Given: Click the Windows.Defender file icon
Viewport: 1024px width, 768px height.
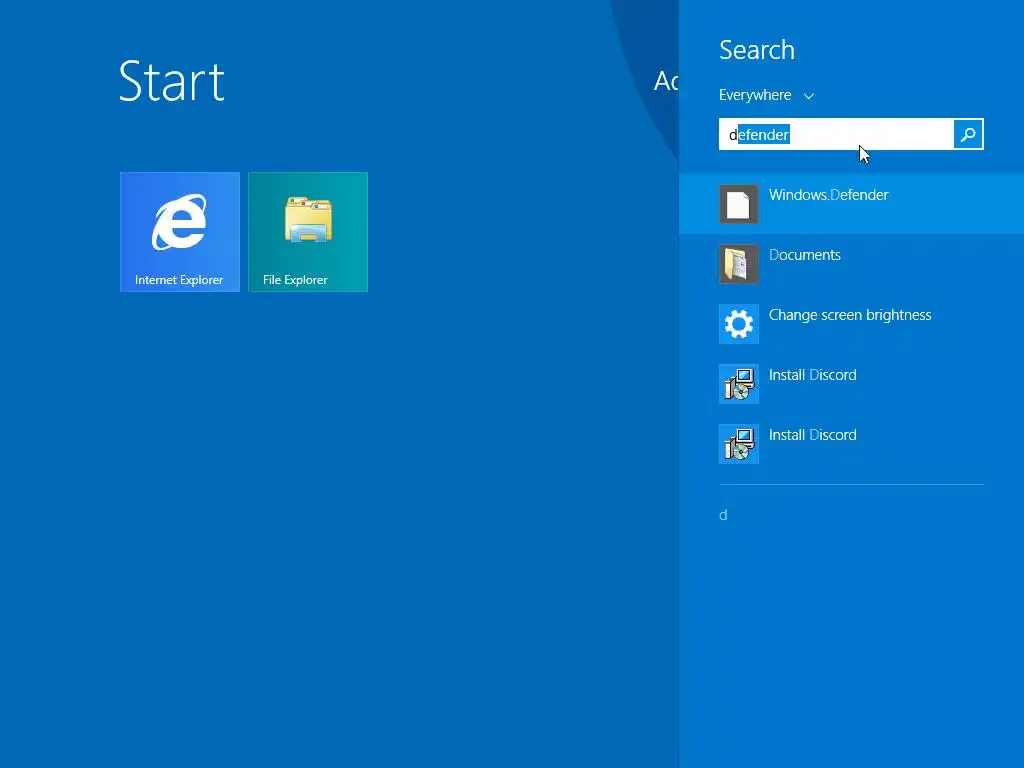Looking at the screenshot, I should pyautogui.click(x=739, y=204).
